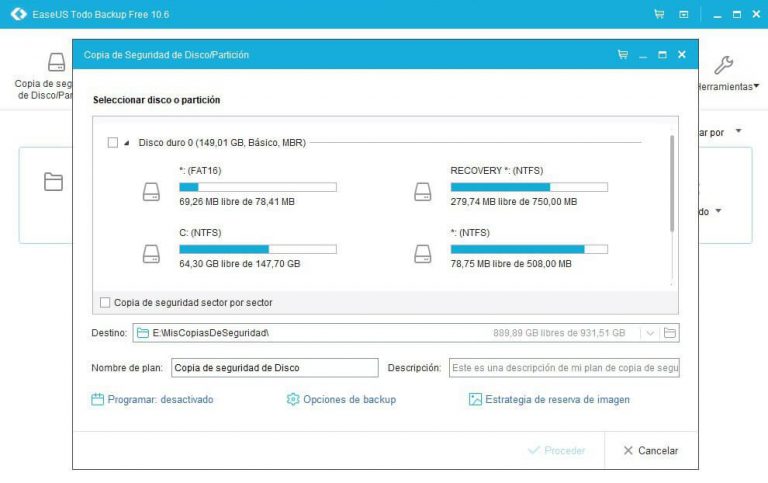This screenshot has height=483, width=768.
Task: Click the folder icon in left background panel
Action: coord(53,182)
